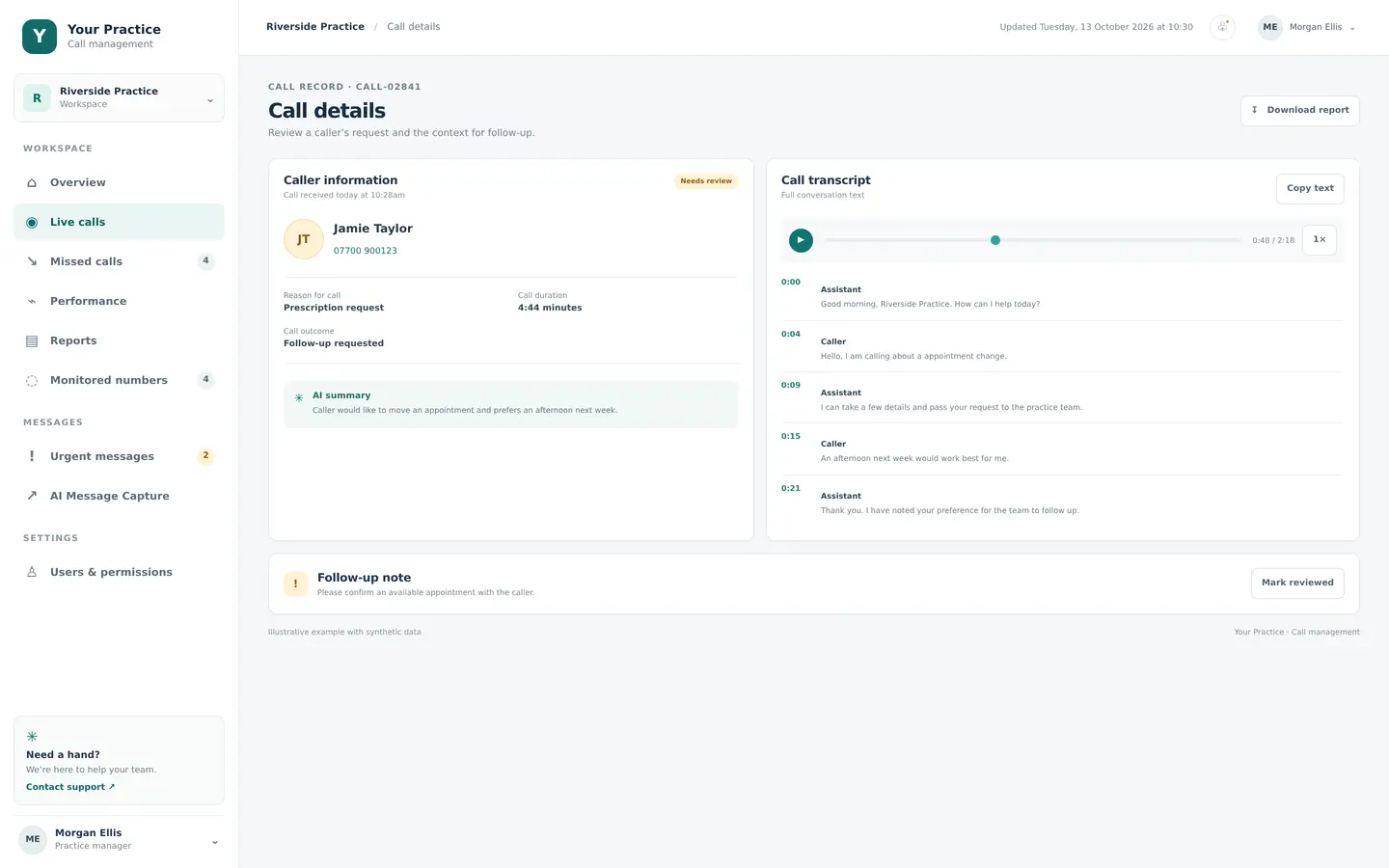
Task: Click the Reports document icon
Action: pos(32,340)
